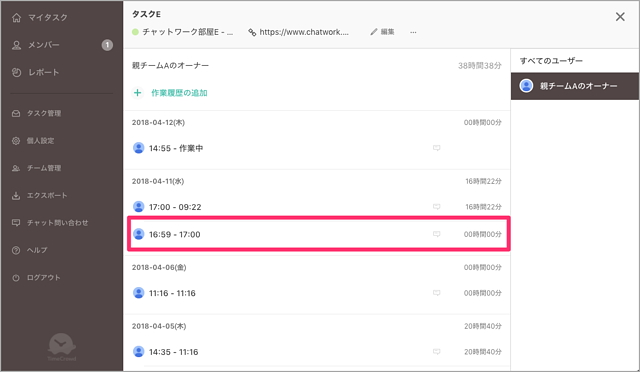Open the three-dots more options menu
This screenshot has width=640, height=372.
coord(413,32)
